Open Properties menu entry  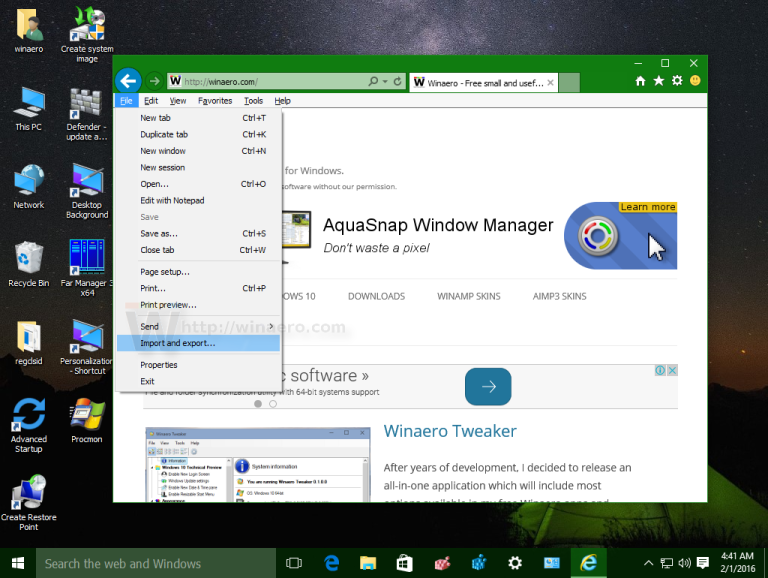198,365
